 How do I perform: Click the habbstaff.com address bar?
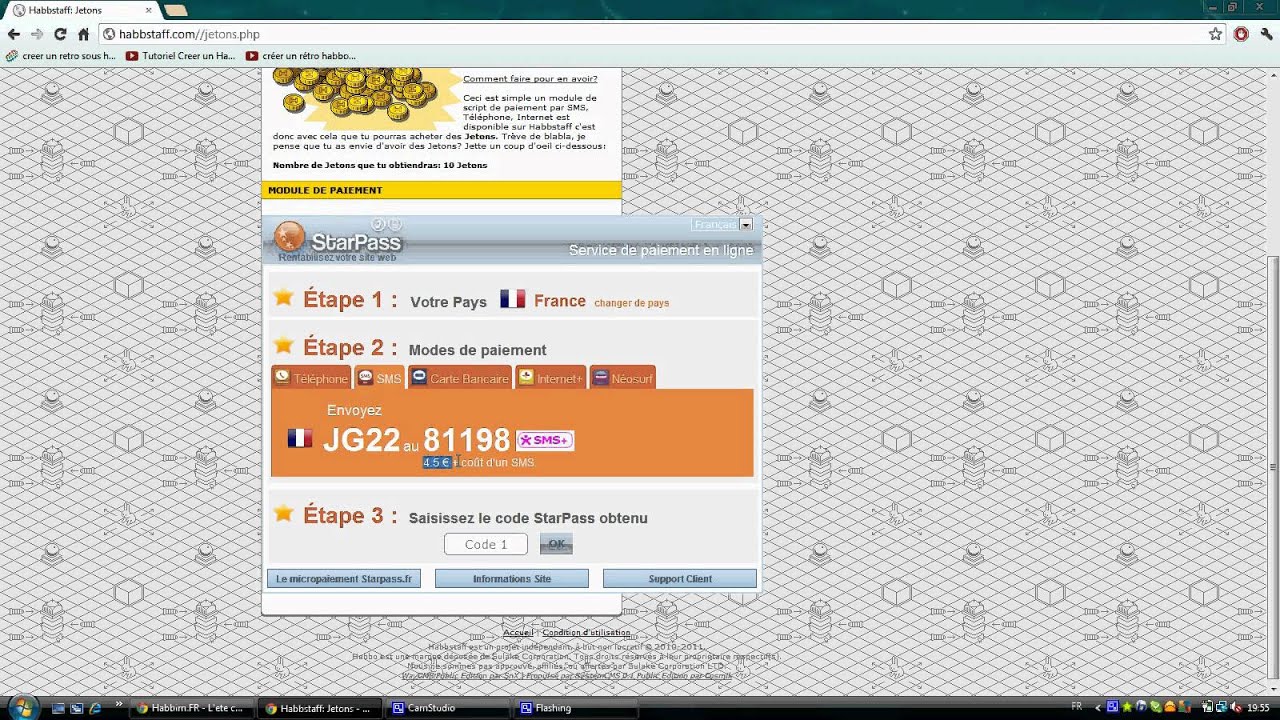coord(650,34)
